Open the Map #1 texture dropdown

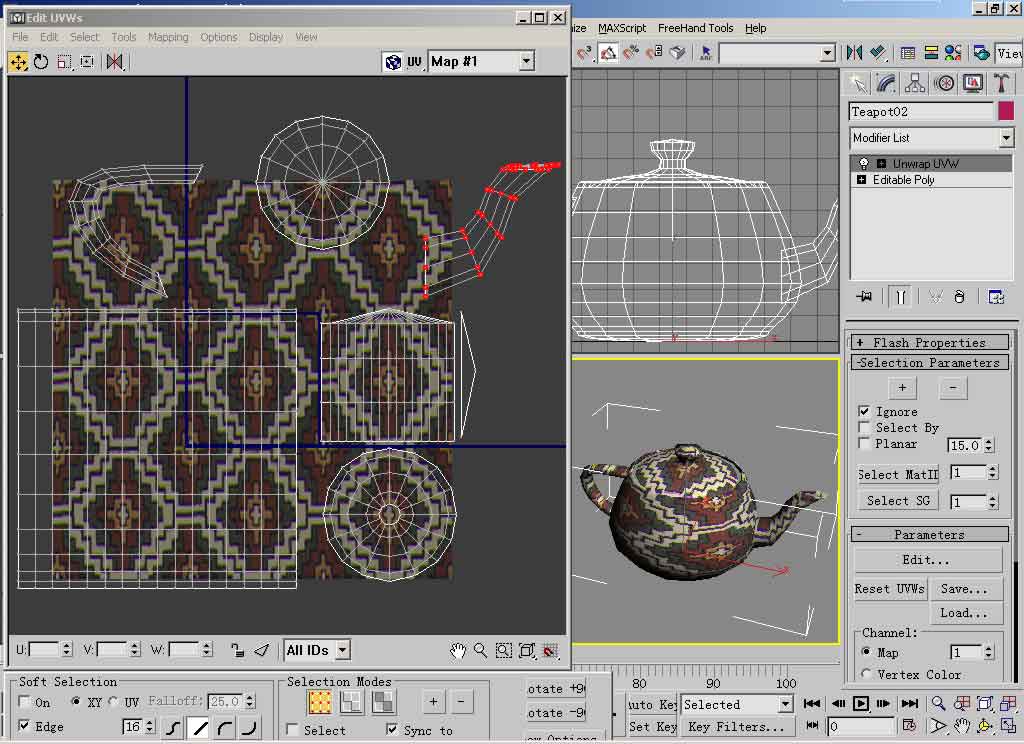526,62
